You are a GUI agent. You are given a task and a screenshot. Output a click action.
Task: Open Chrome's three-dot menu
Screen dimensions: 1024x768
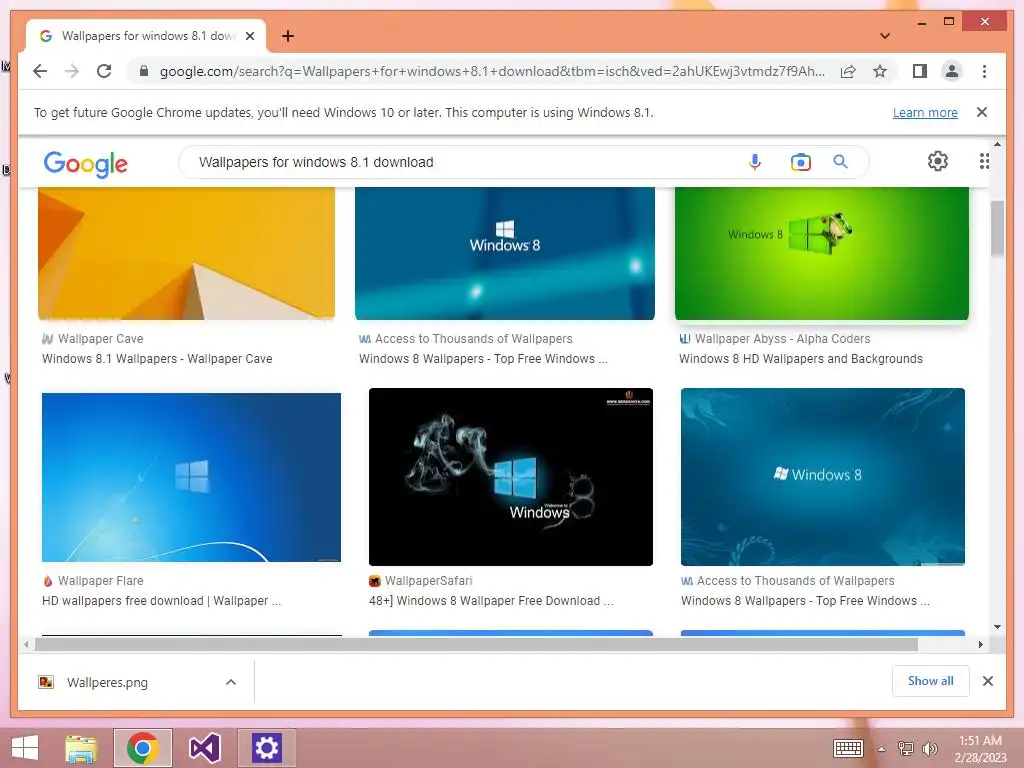[x=984, y=71]
